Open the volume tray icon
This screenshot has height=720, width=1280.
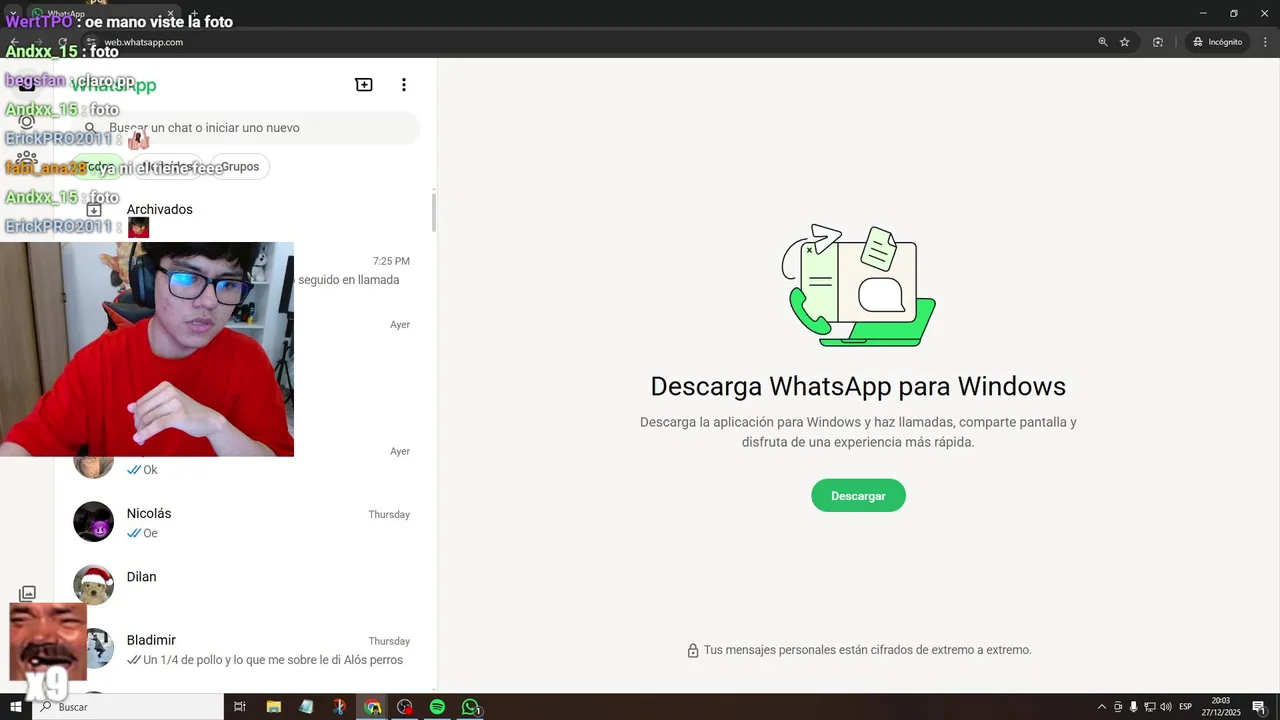tap(1165, 707)
